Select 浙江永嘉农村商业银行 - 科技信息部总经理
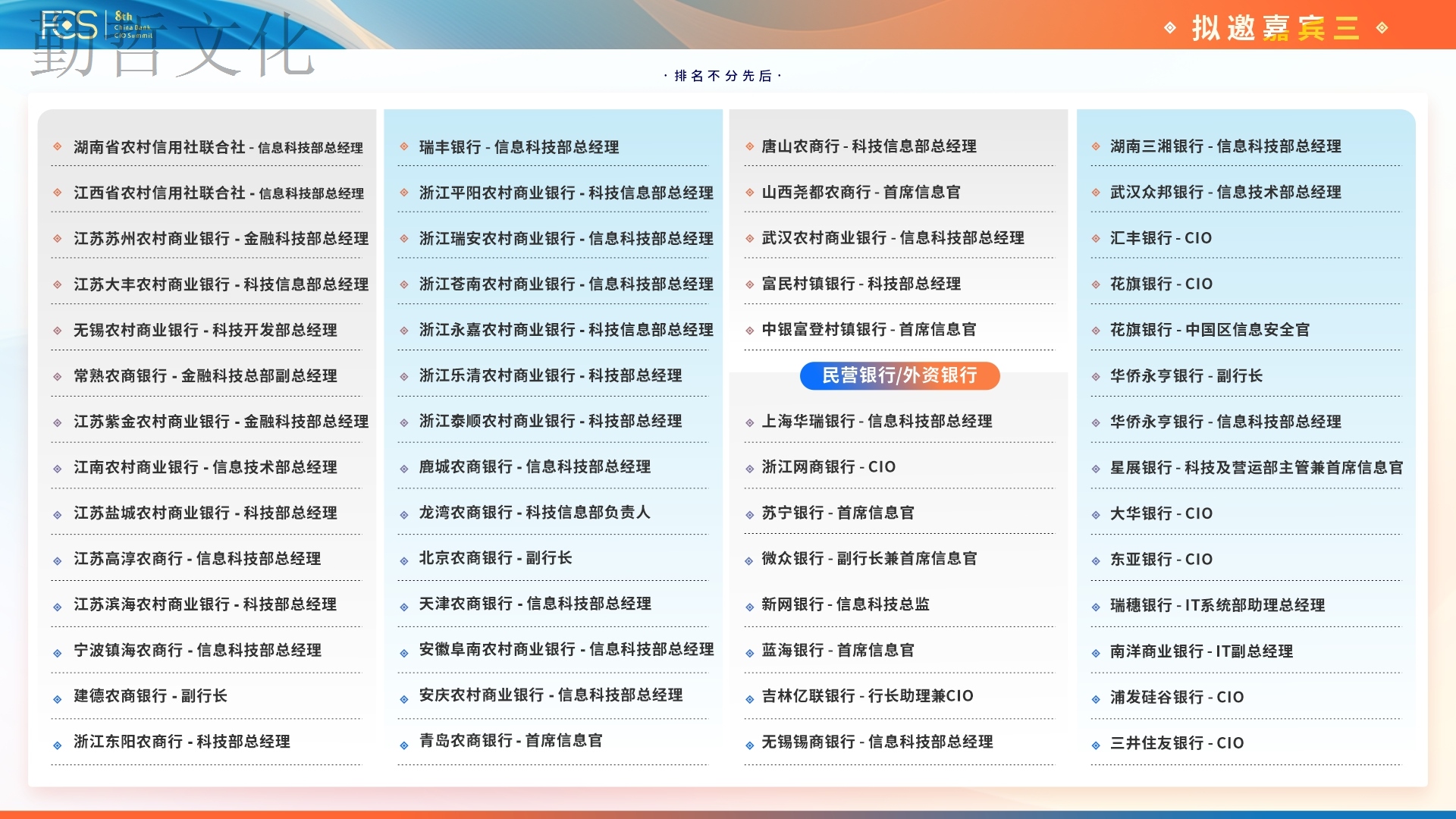 (566, 329)
